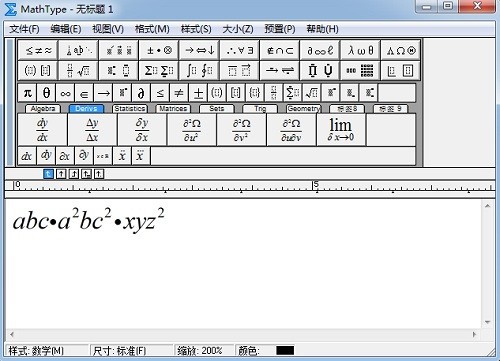Insert element-of symbol from small bar
The height and width of the screenshot is (361, 500).
84,93
